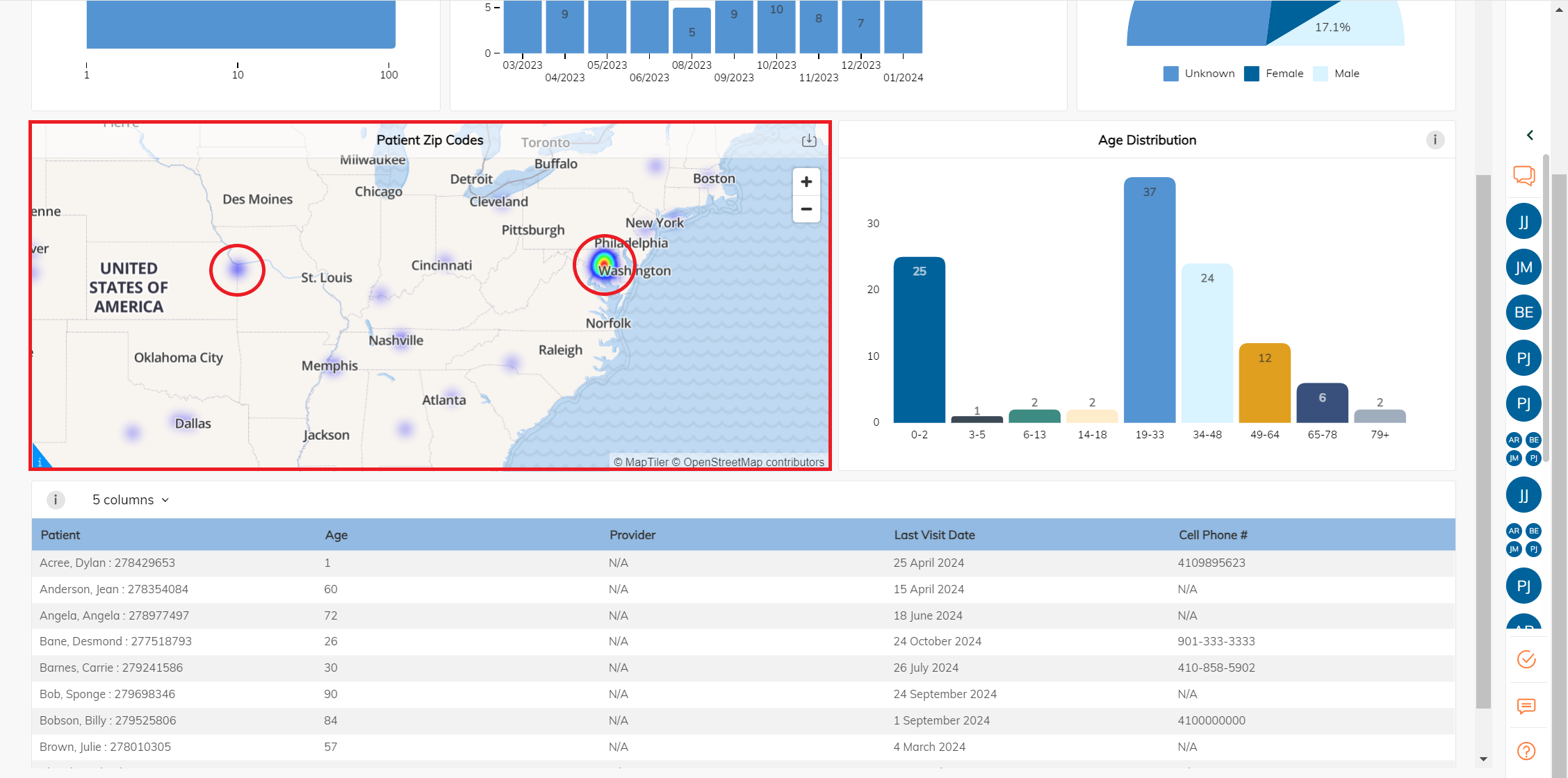Collapse the right sidebar with the chevron arrow
Screen dimensions: 1568x778
[x=1530, y=135]
